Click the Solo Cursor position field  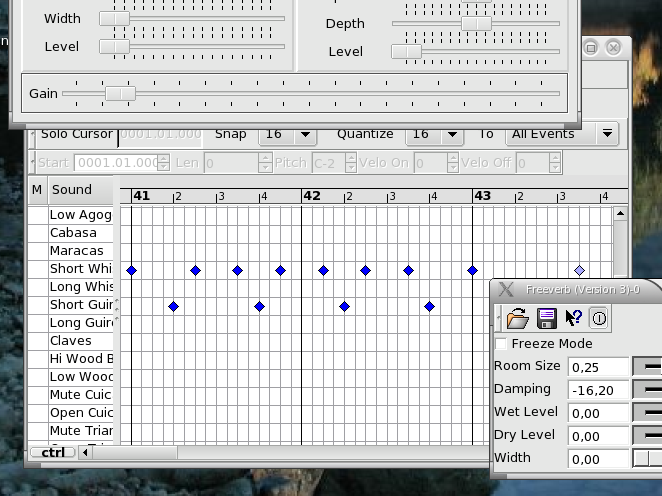click(x=160, y=134)
